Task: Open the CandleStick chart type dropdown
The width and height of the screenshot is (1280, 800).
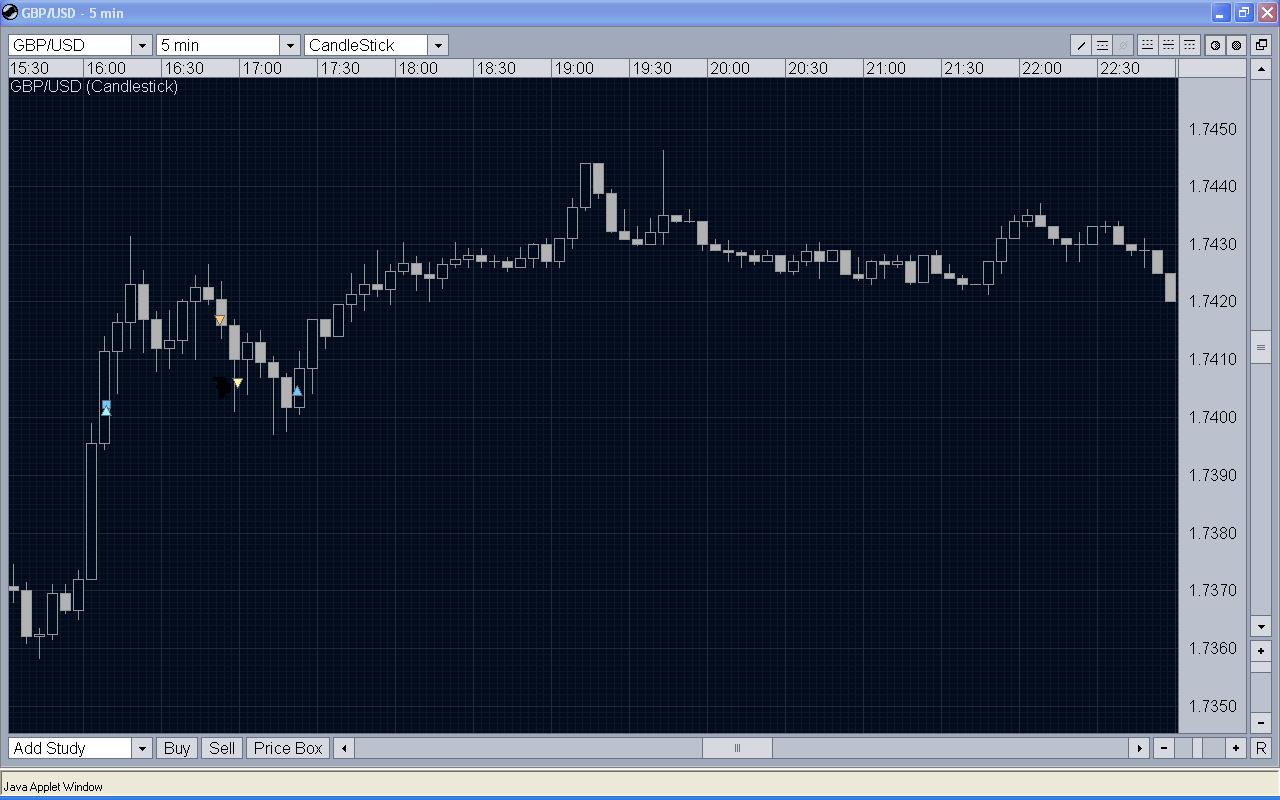Action: click(x=437, y=45)
